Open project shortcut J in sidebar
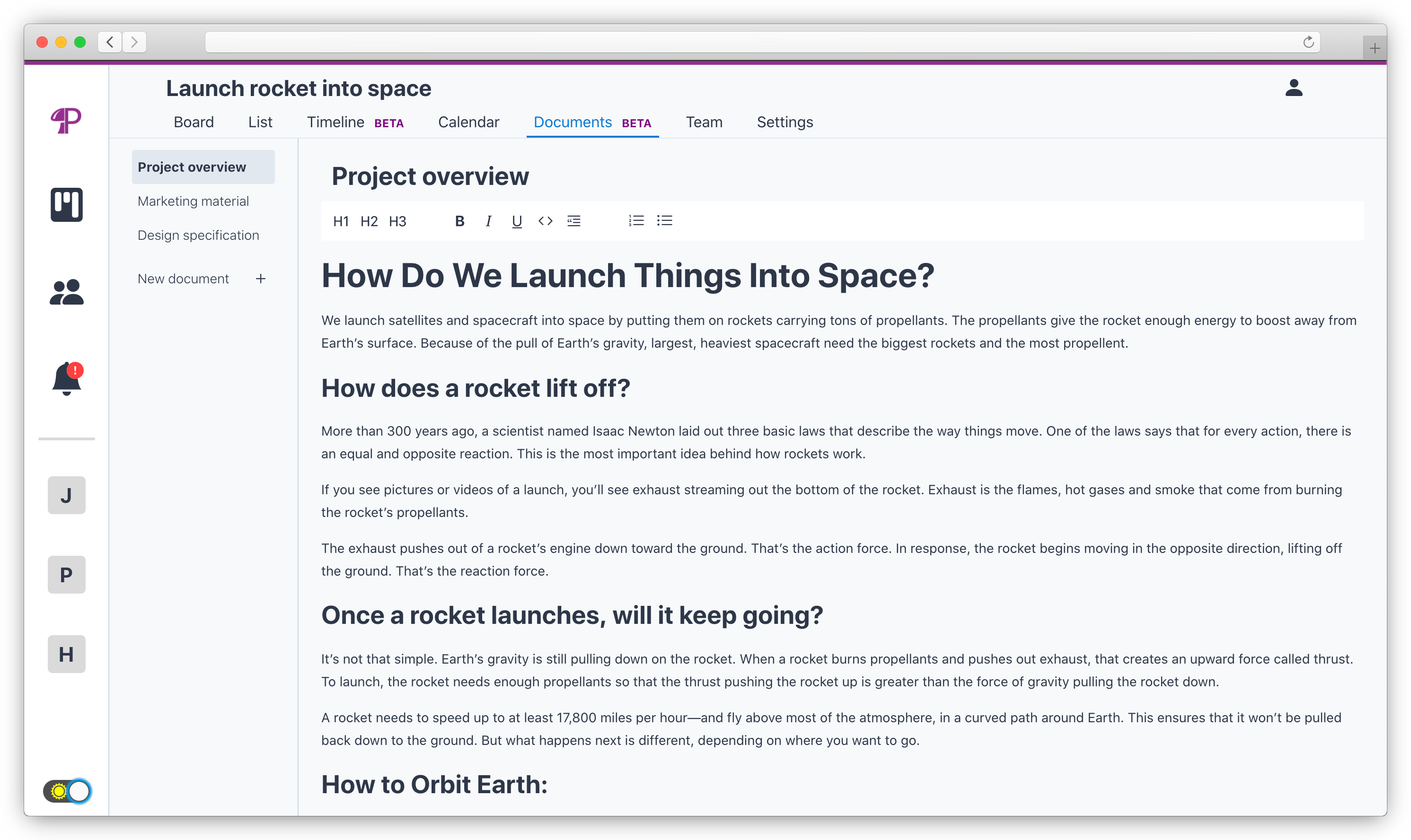 click(67, 495)
